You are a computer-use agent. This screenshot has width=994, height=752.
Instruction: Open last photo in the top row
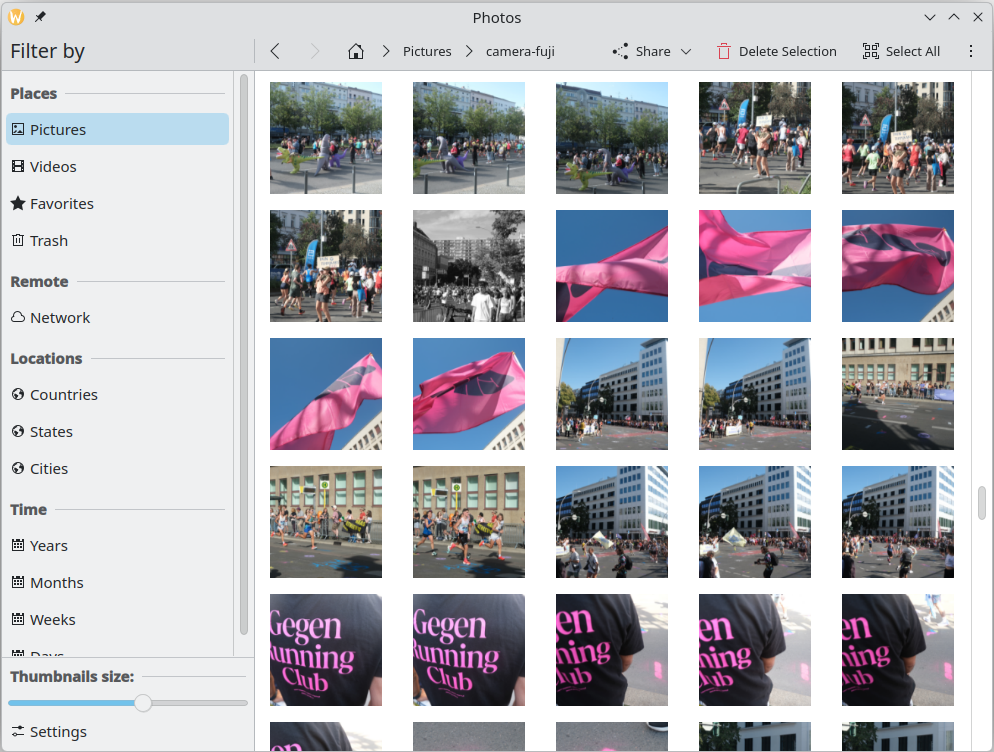click(898, 138)
